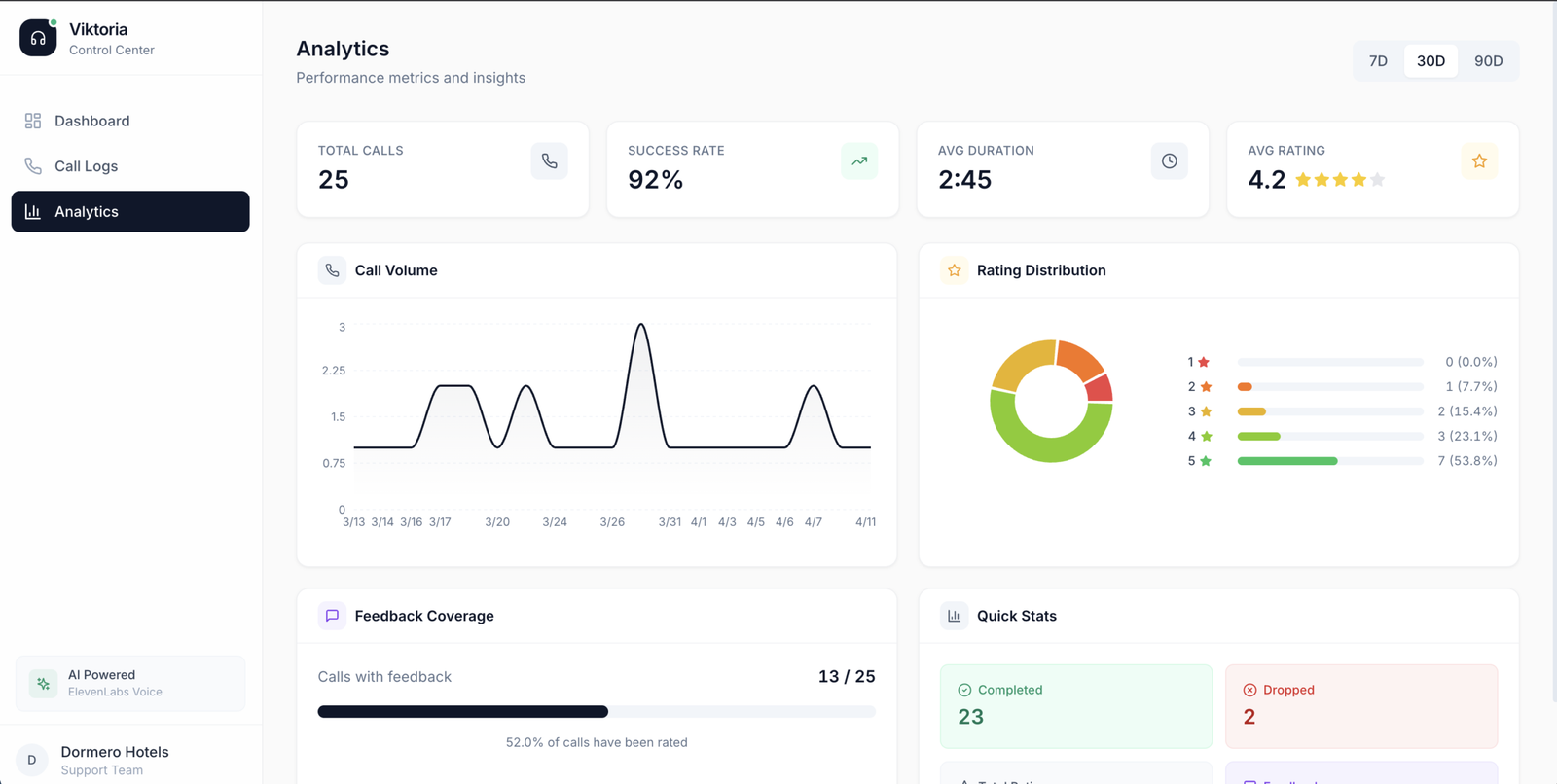This screenshot has height=784, width=1557.
Task: Click the phone icon beside Call Volume
Action: (x=332, y=270)
